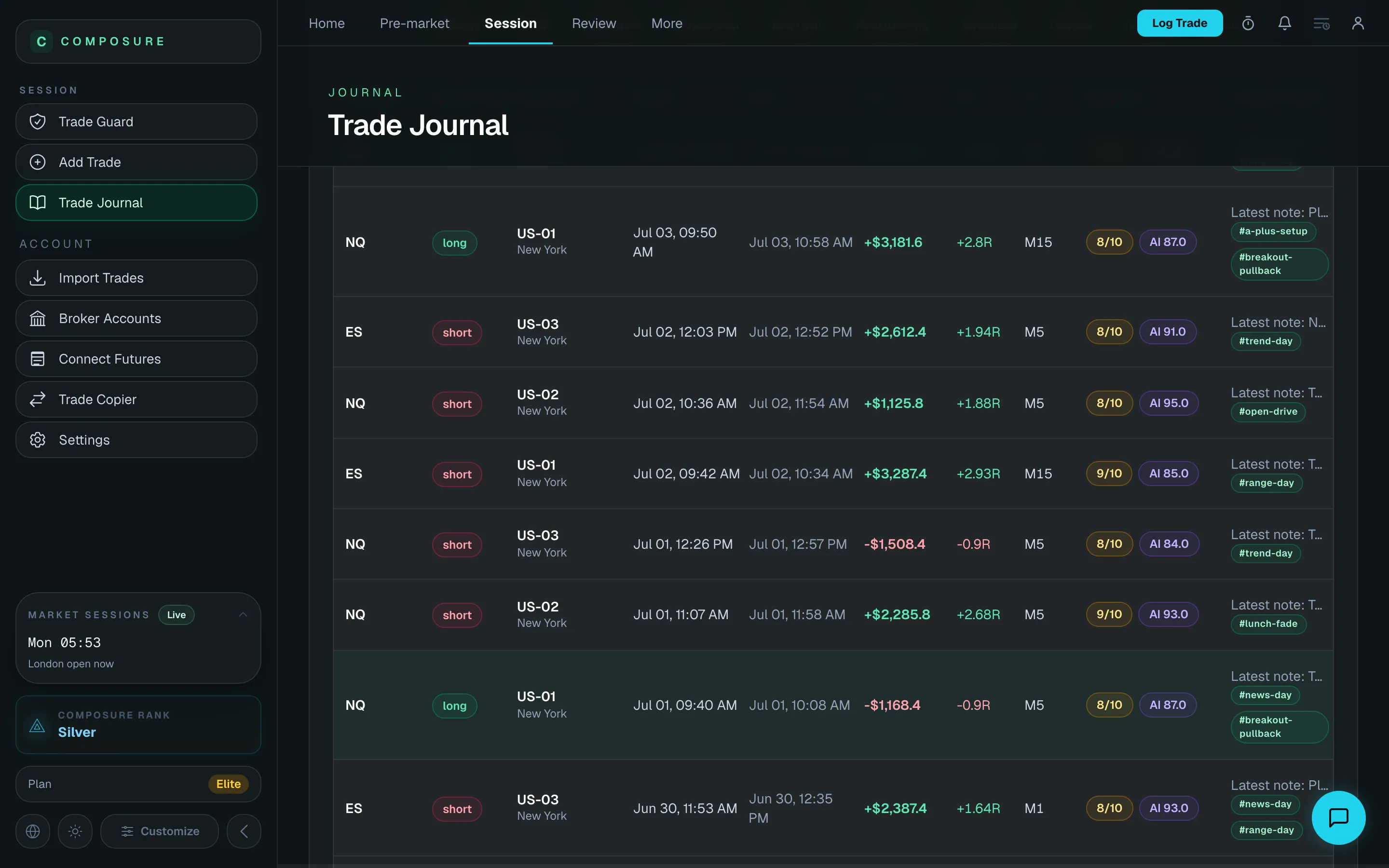The height and width of the screenshot is (868, 1389).
Task: Click the AI 95.0 score badge
Action: click(1169, 403)
